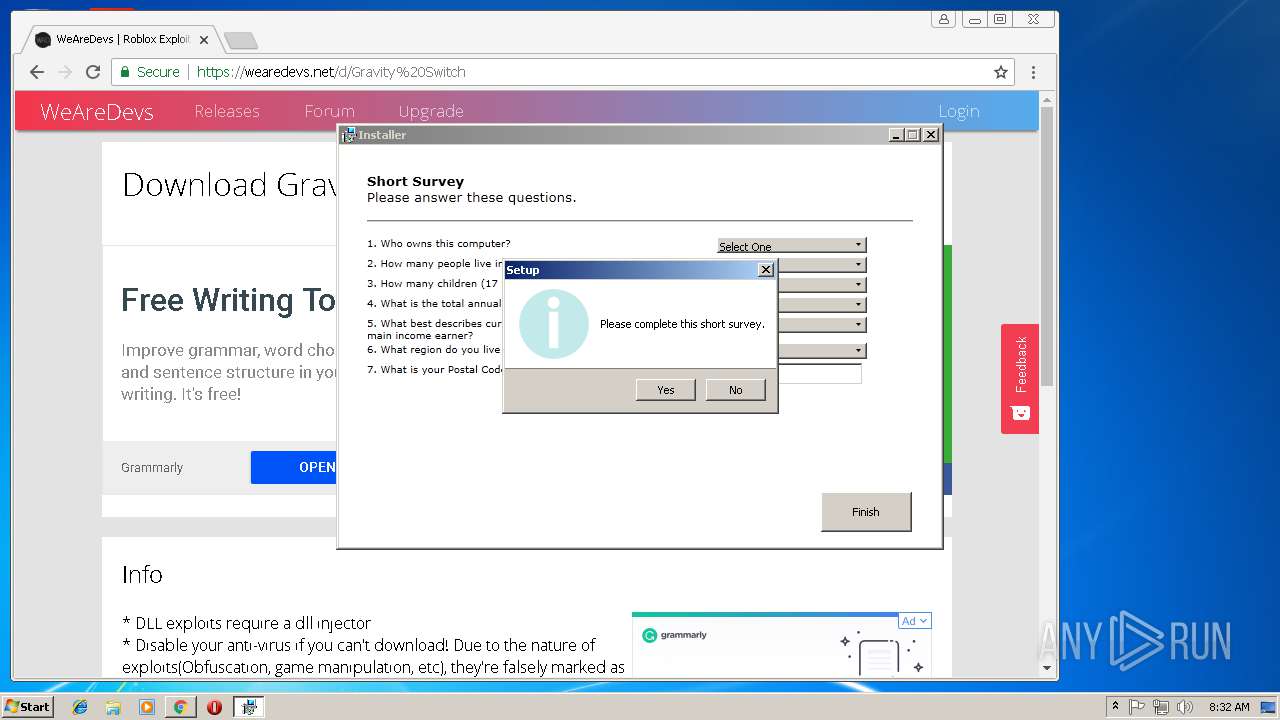This screenshot has width=1280, height=720.
Task: Click the address bar URL
Action: (x=331, y=72)
